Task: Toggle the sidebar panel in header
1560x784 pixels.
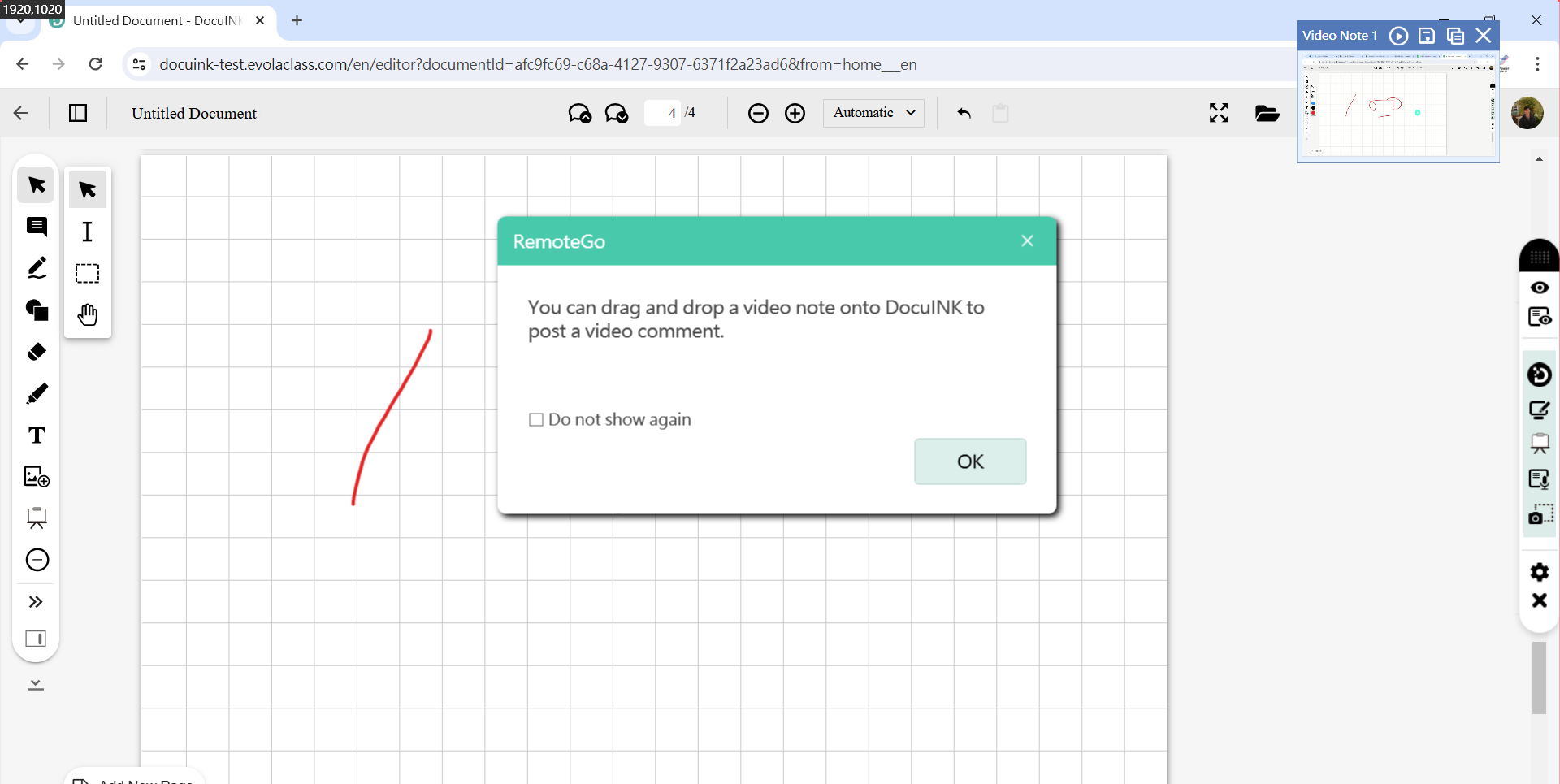Action: click(78, 113)
